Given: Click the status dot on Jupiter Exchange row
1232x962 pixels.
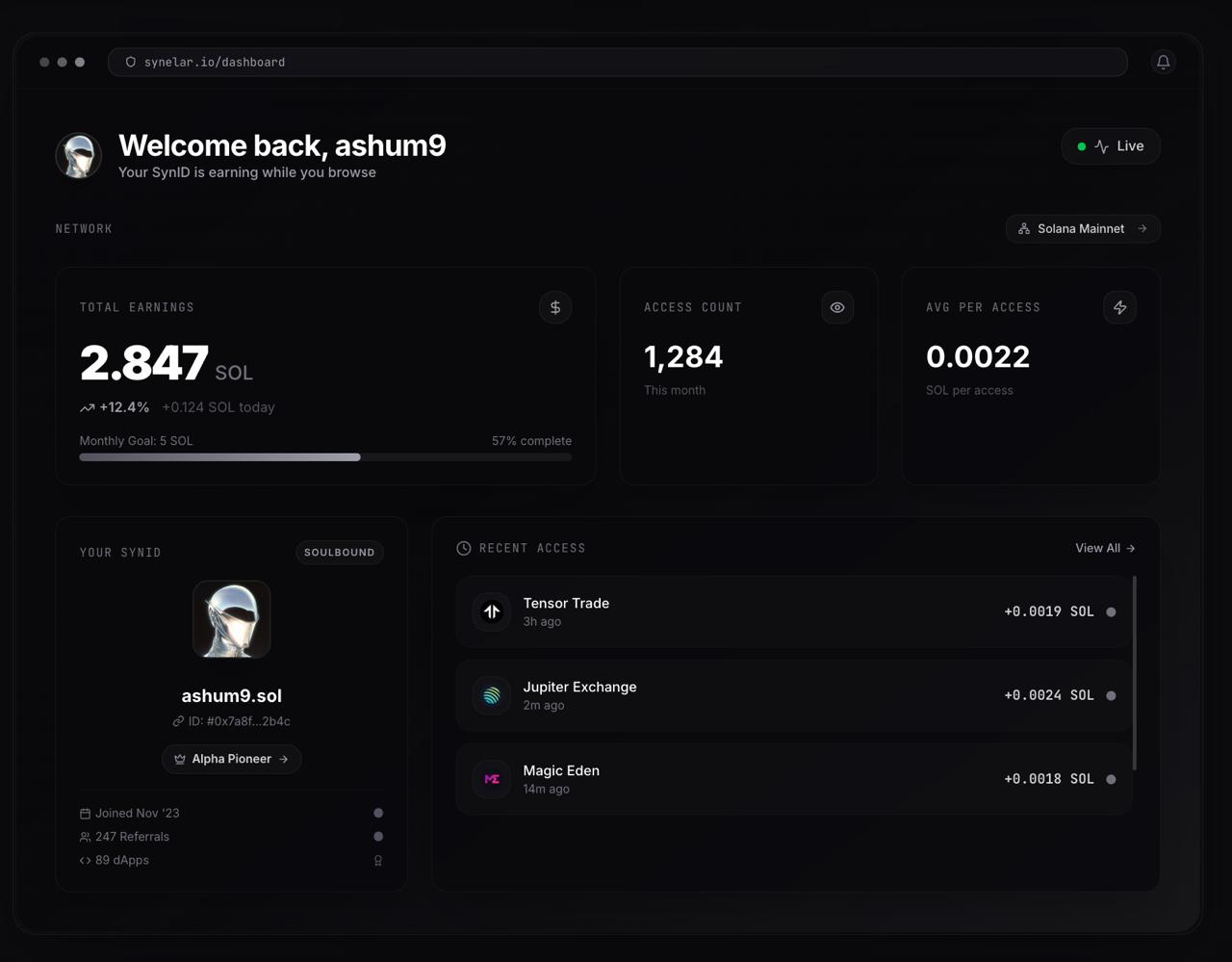Looking at the screenshot, I should point(1111,695).
